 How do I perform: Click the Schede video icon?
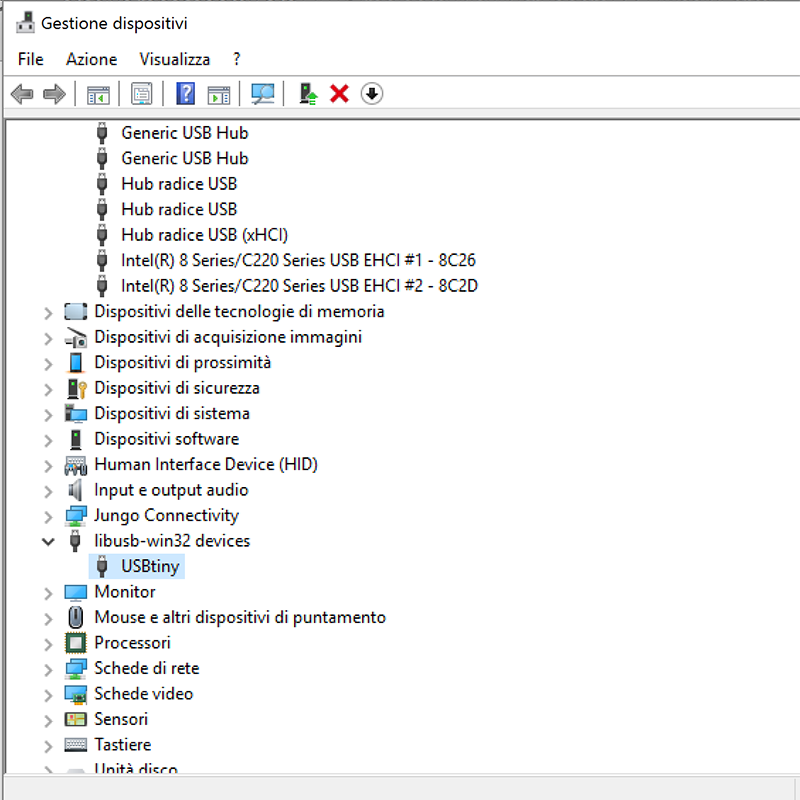(x=76, y=694)
